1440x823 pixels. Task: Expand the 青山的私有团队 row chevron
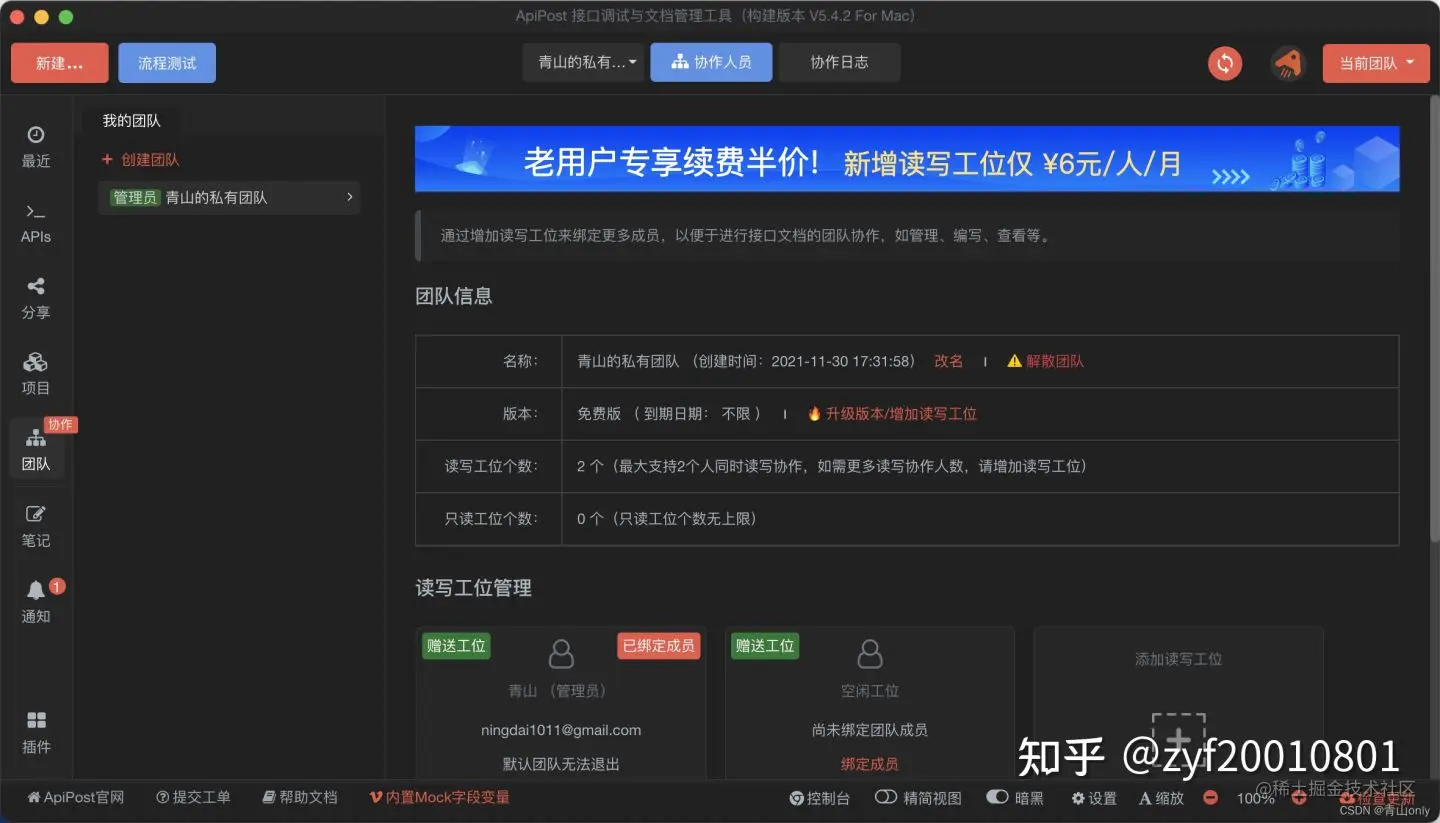pos(349,197)
